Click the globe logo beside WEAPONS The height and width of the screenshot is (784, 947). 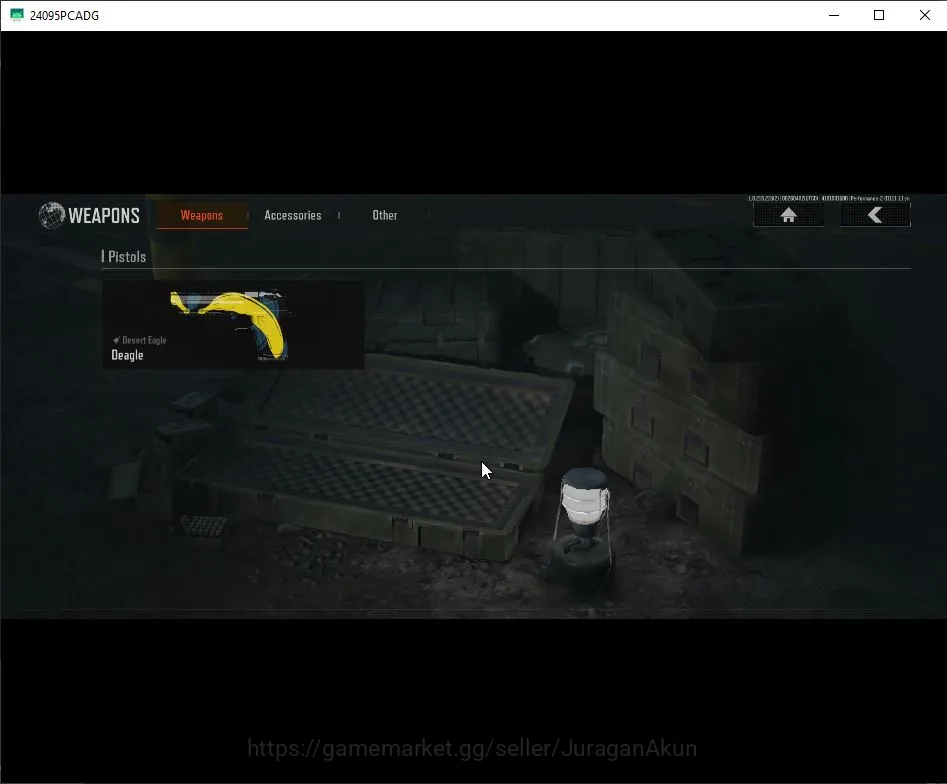point(51,215)
